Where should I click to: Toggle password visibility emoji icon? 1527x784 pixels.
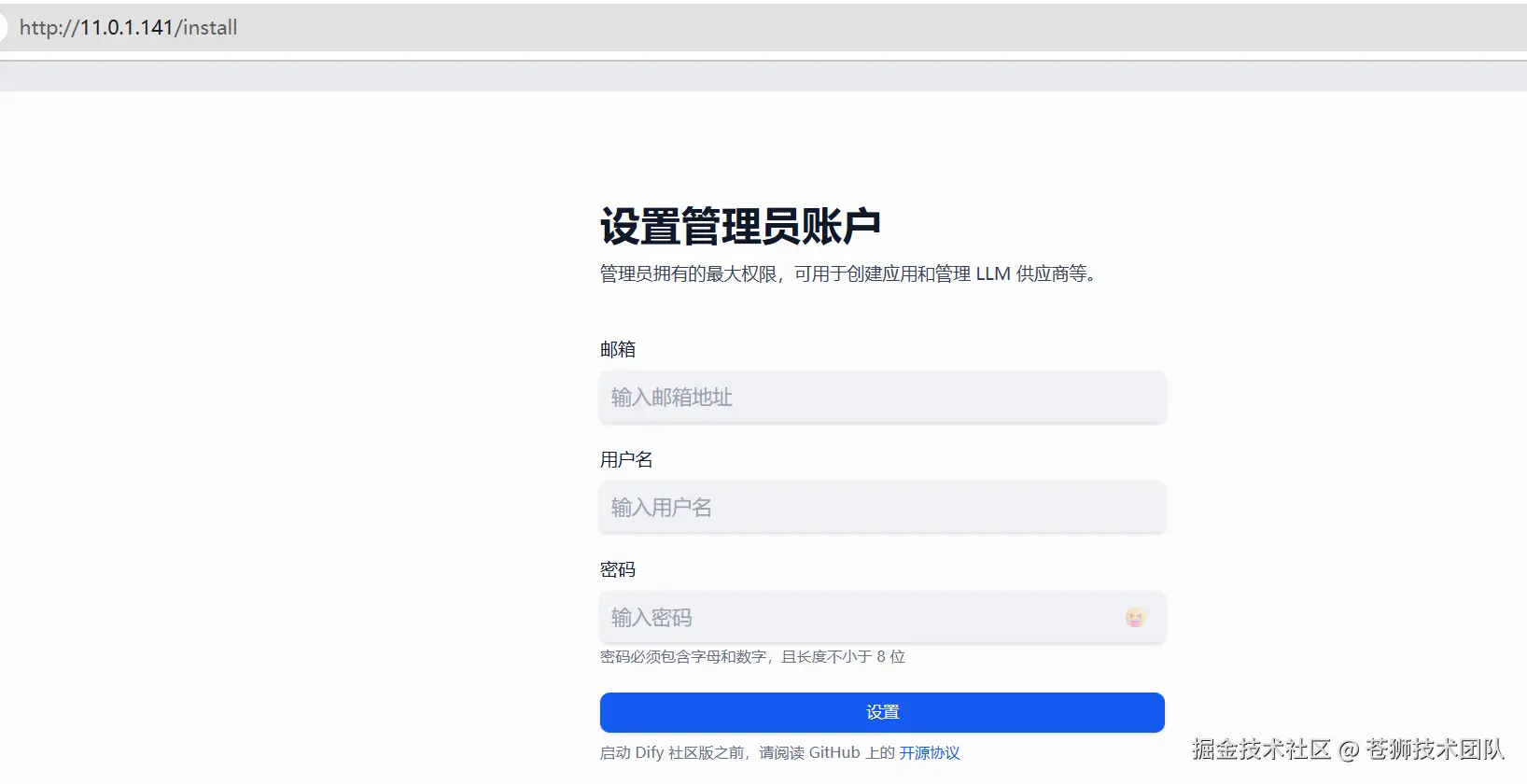(1135, 617)
